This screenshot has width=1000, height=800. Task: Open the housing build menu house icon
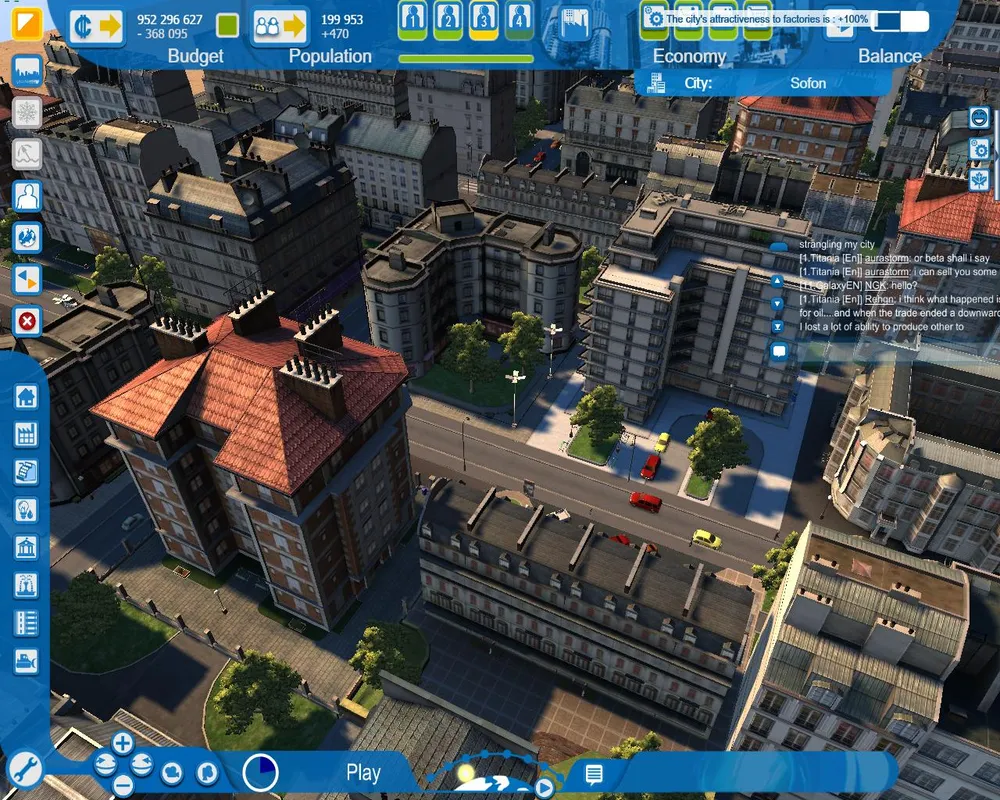pos(26,397)
